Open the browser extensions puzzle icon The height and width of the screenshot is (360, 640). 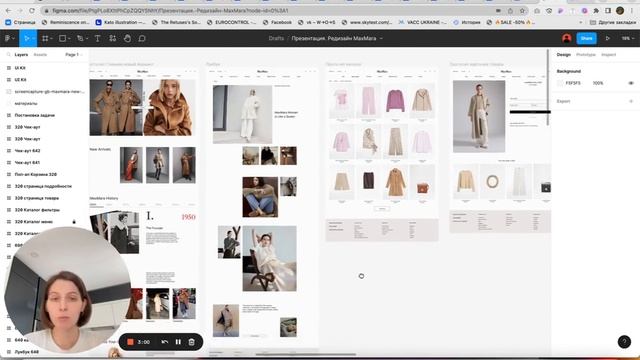pyautogui.click(x=596, y=11)
